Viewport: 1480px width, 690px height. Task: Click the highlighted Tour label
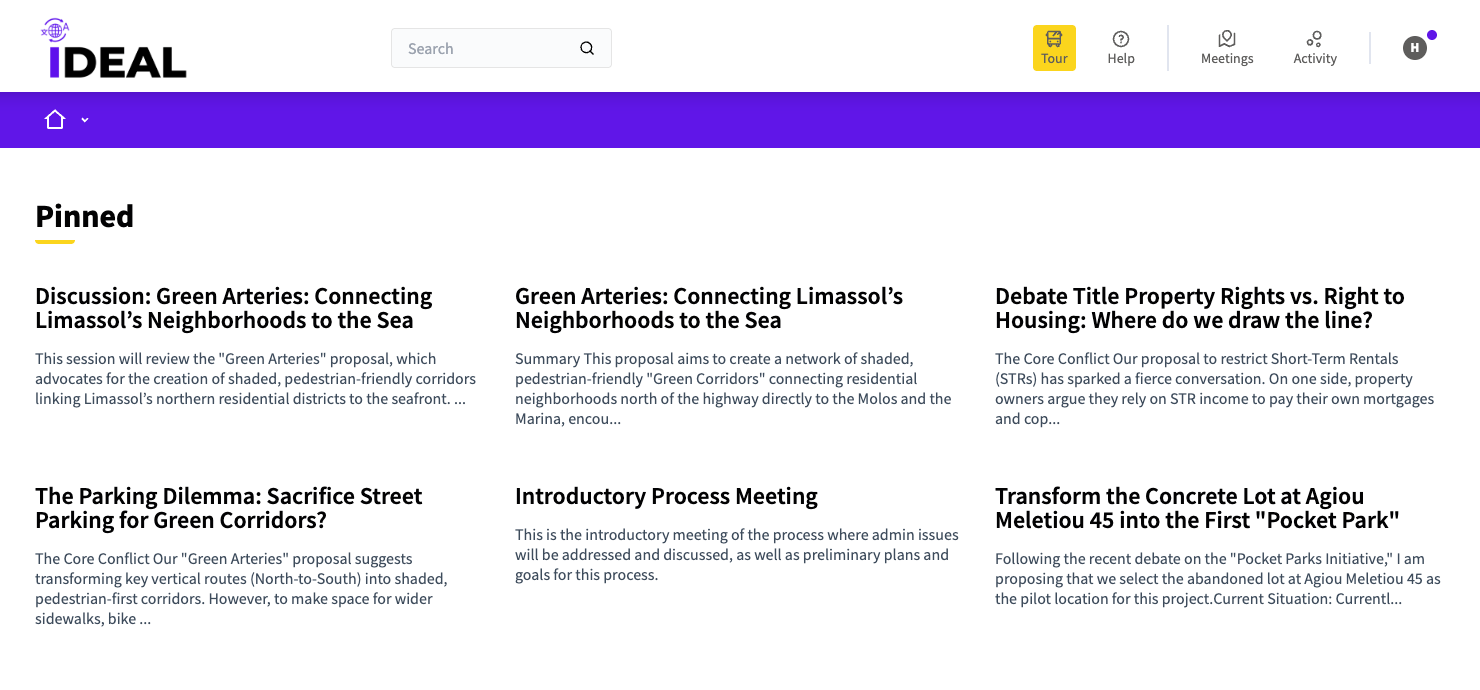click(1054, 58)
